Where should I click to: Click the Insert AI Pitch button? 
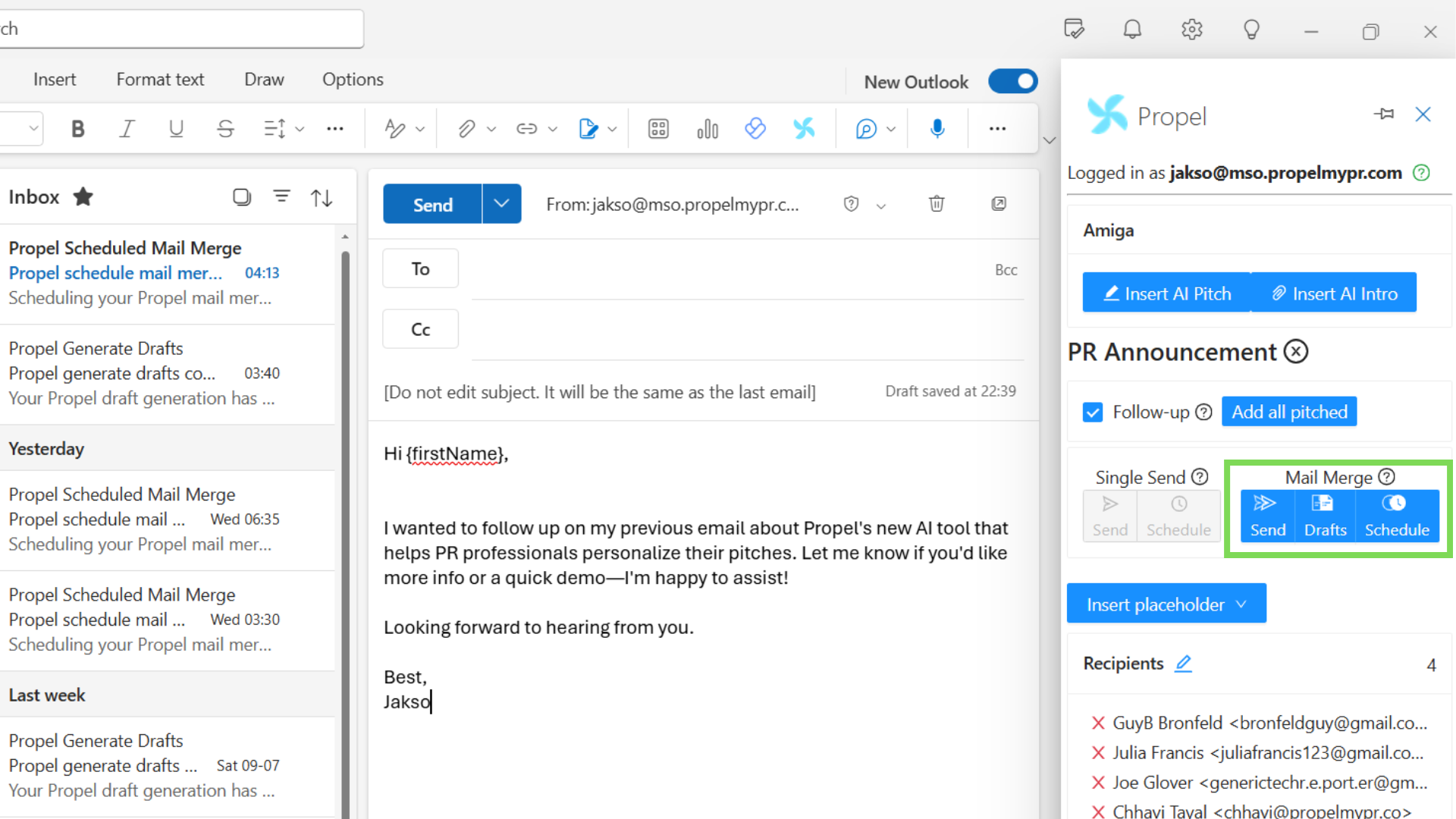[x=1166, y=293]
